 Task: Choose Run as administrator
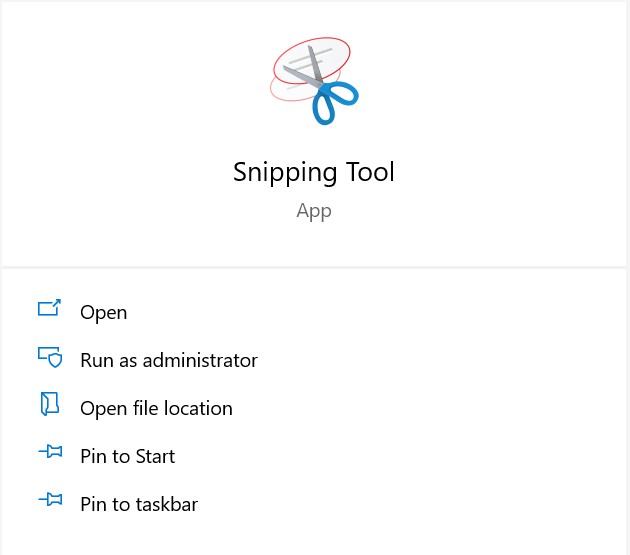click(x=169, y=360)
